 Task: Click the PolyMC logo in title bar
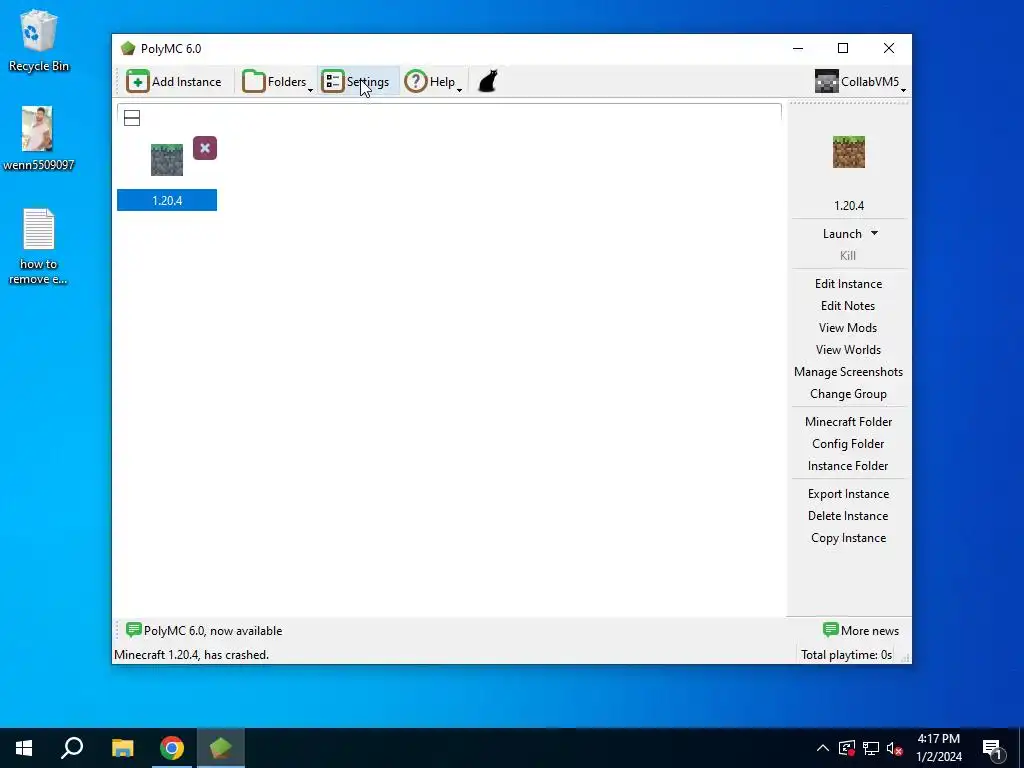128,48
